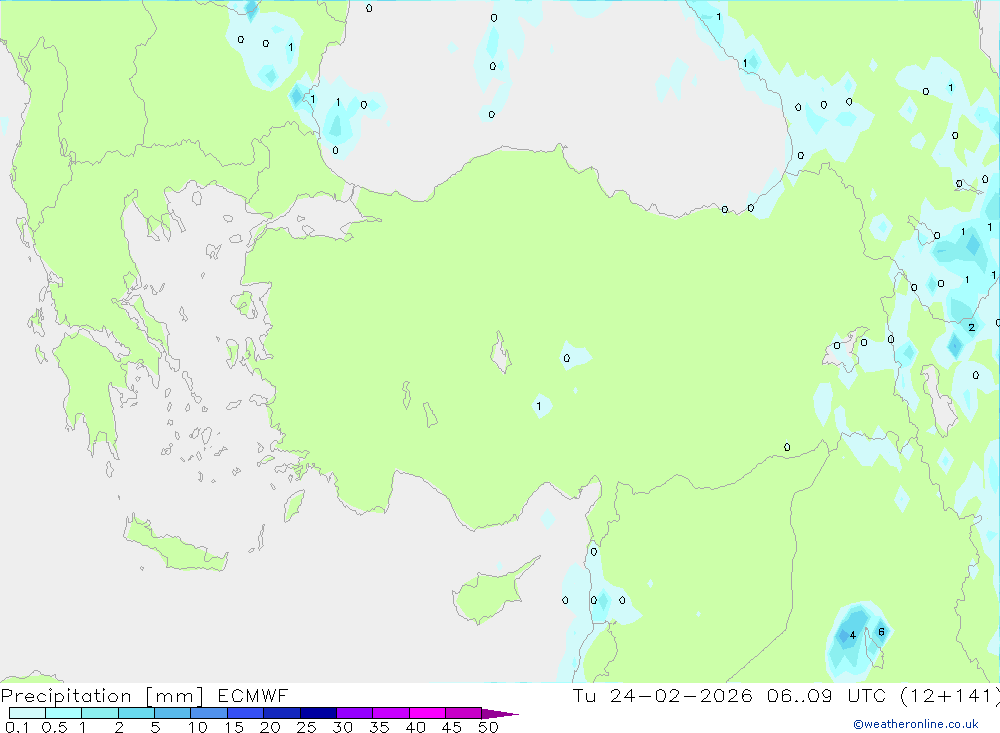Click the date text 24-02-2026
This screenshot has height=733, width=1000.
(680, 695)
